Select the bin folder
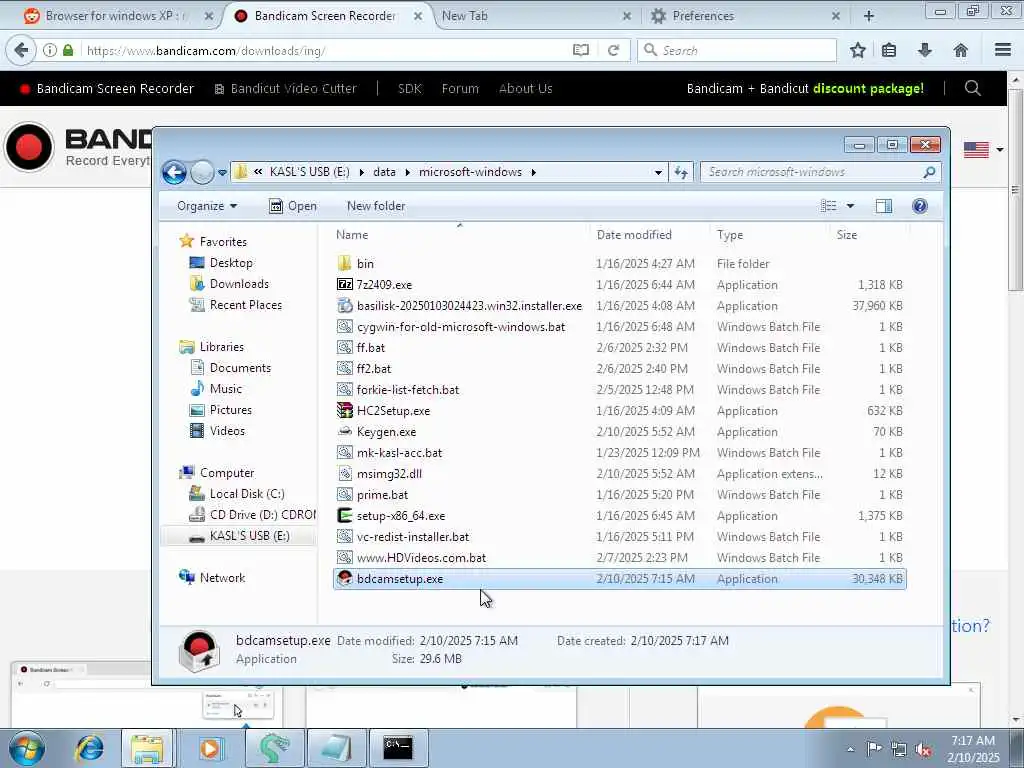This screenshot has width=1024, height=768. click(x=620, y=264)
